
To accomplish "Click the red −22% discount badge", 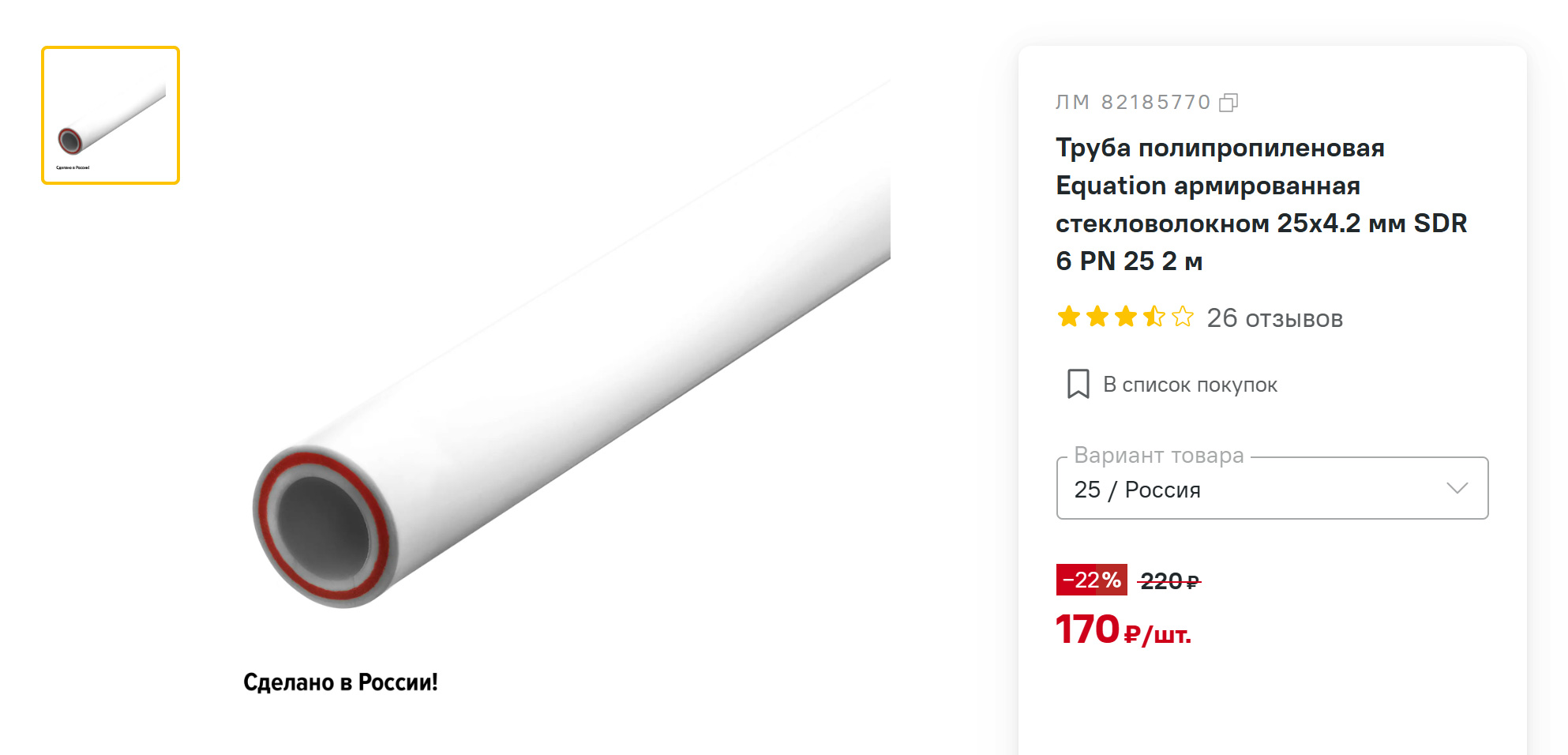I will (x=1091, y=580).
